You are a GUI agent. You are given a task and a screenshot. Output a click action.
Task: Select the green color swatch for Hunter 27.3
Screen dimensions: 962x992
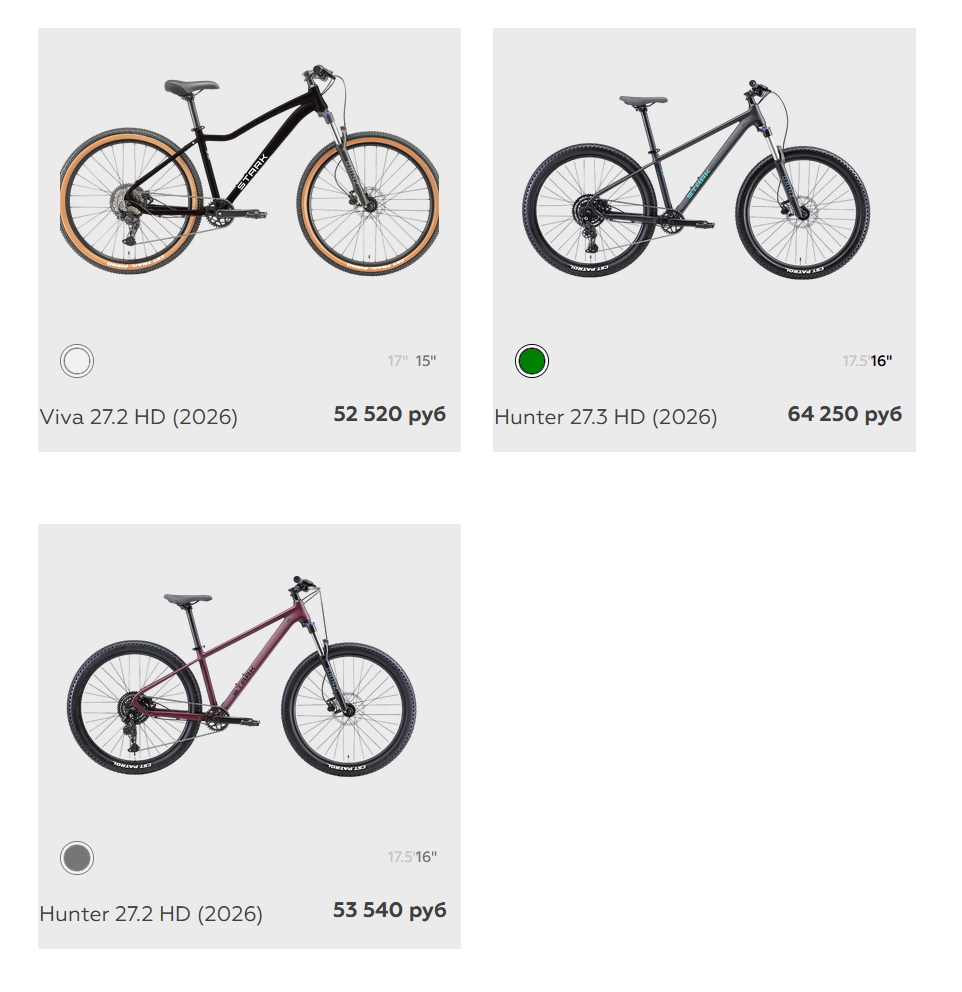tap(532, 361)
